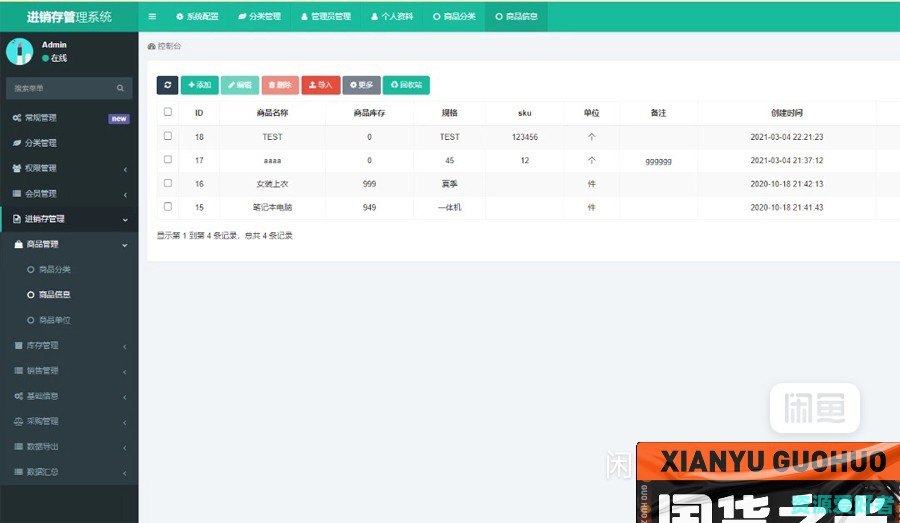Click the 导入 import button

click(x=320, y=86)
